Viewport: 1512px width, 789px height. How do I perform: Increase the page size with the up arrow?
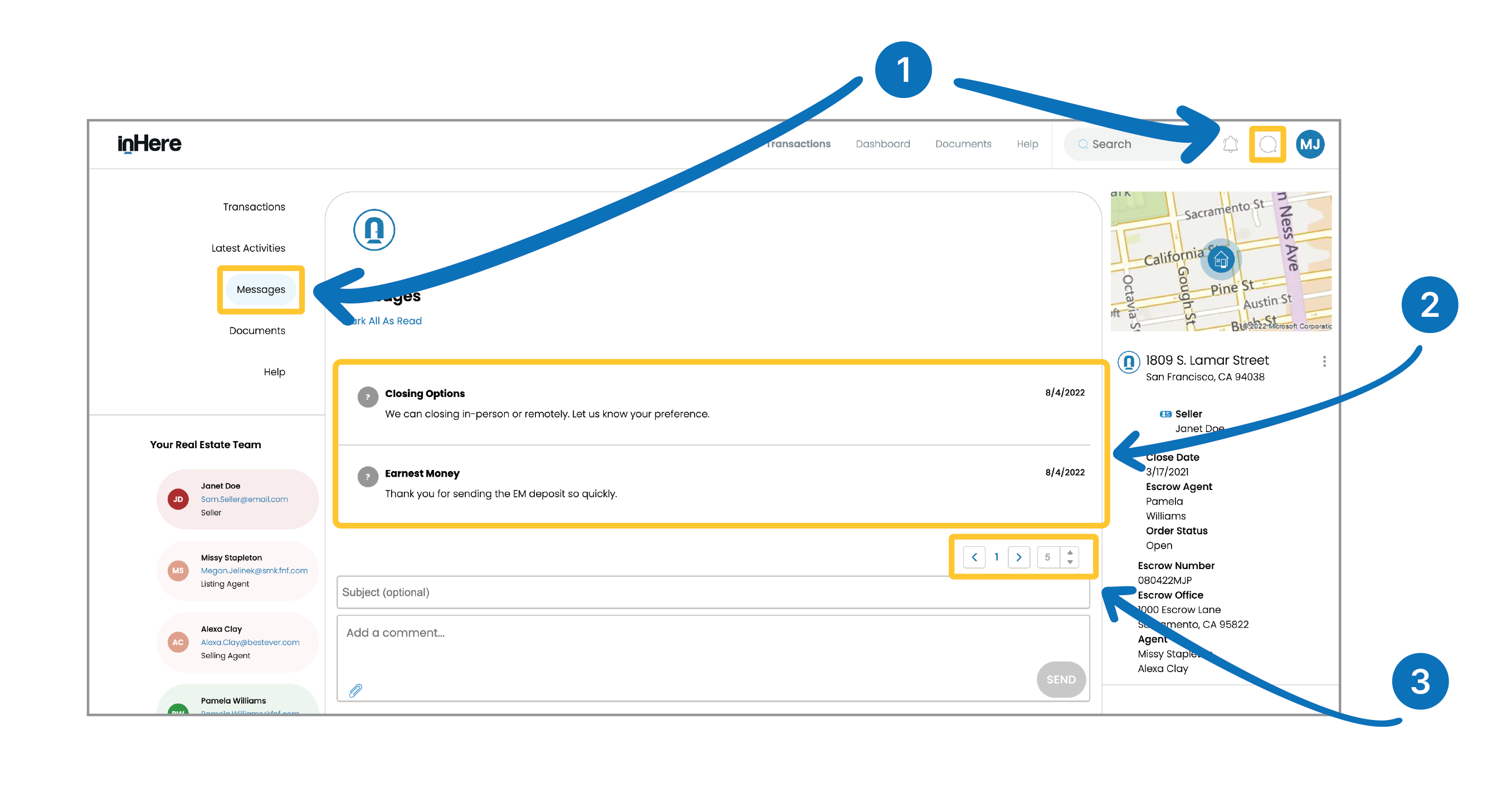(x=1070, y=552)
